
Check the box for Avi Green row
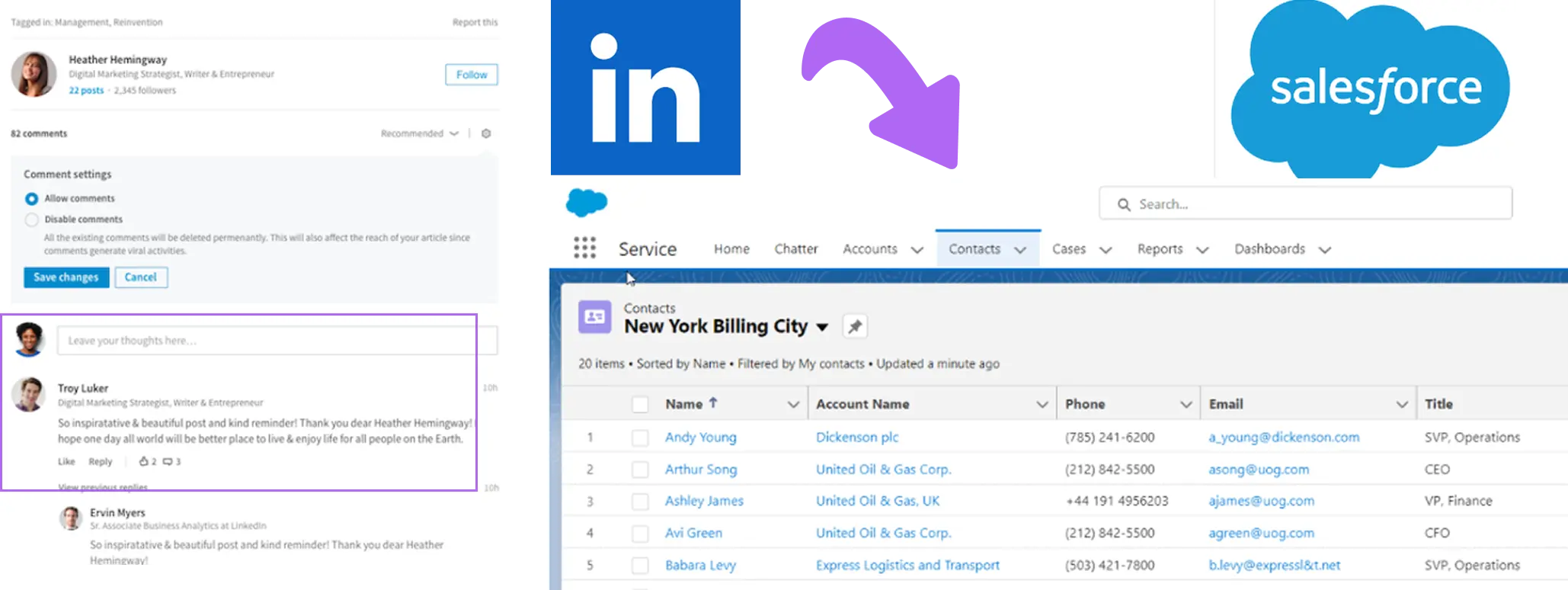pyautogui.click(x=640, y=534)
